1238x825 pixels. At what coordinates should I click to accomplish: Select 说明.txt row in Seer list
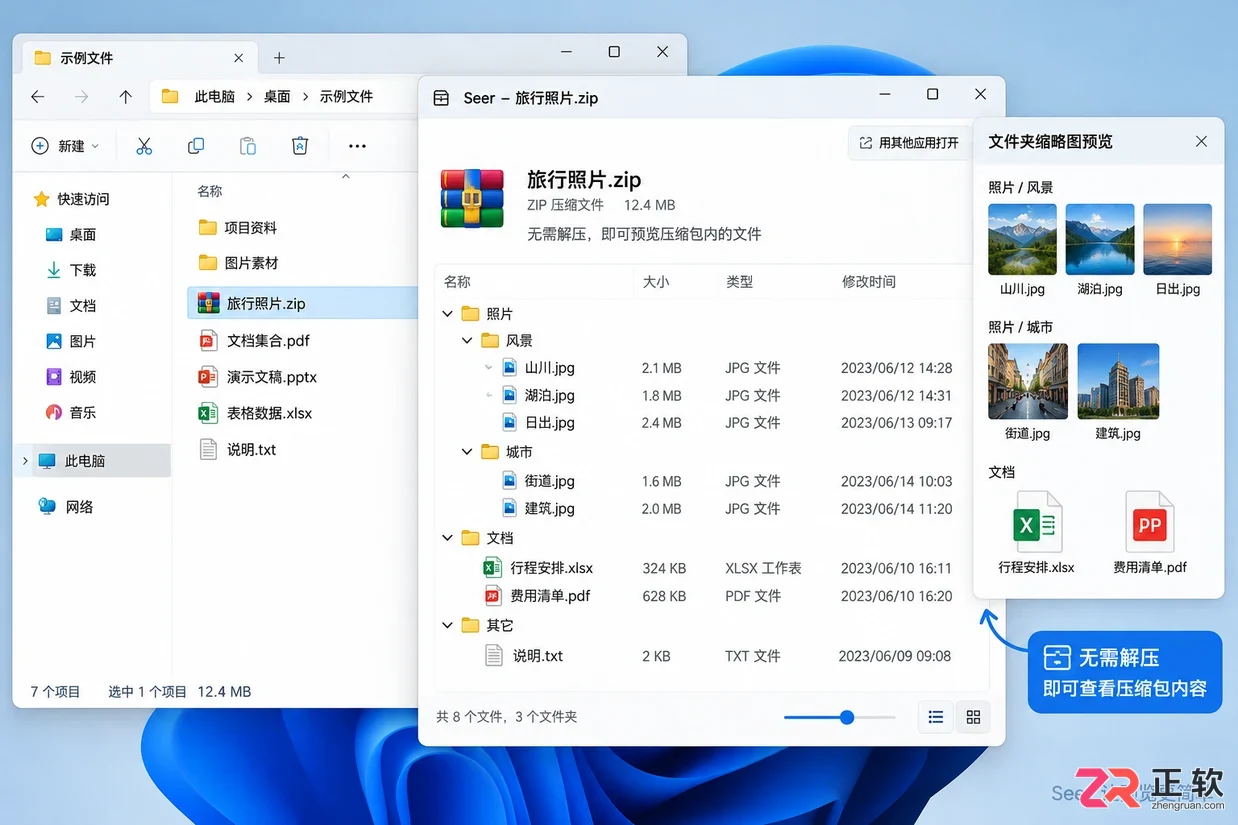tap(704, 656)
